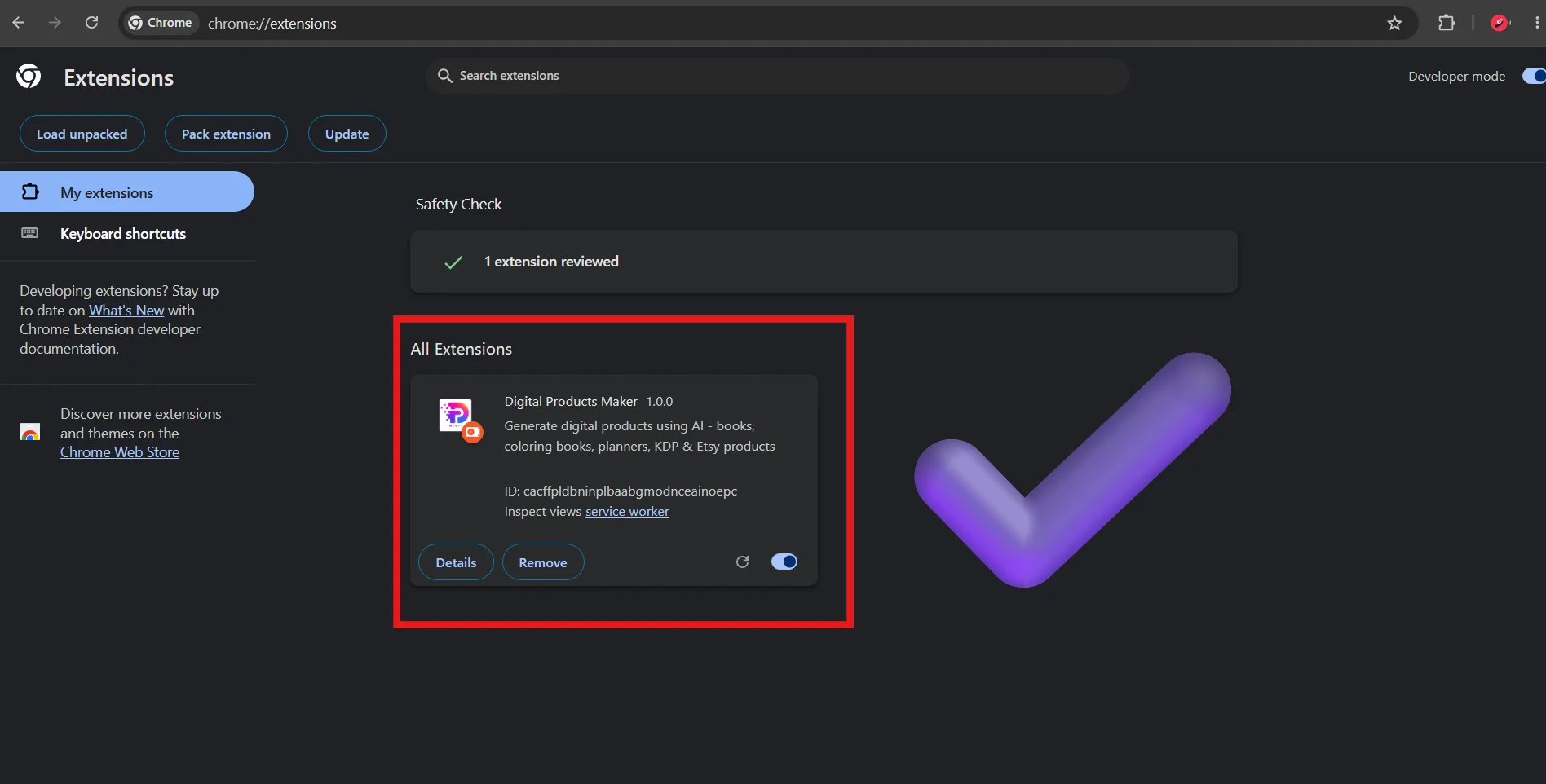Open the Chrome Web Store link
This screenshot has width=1546, height=784.
pyautogui.click(x=120, y=452)
